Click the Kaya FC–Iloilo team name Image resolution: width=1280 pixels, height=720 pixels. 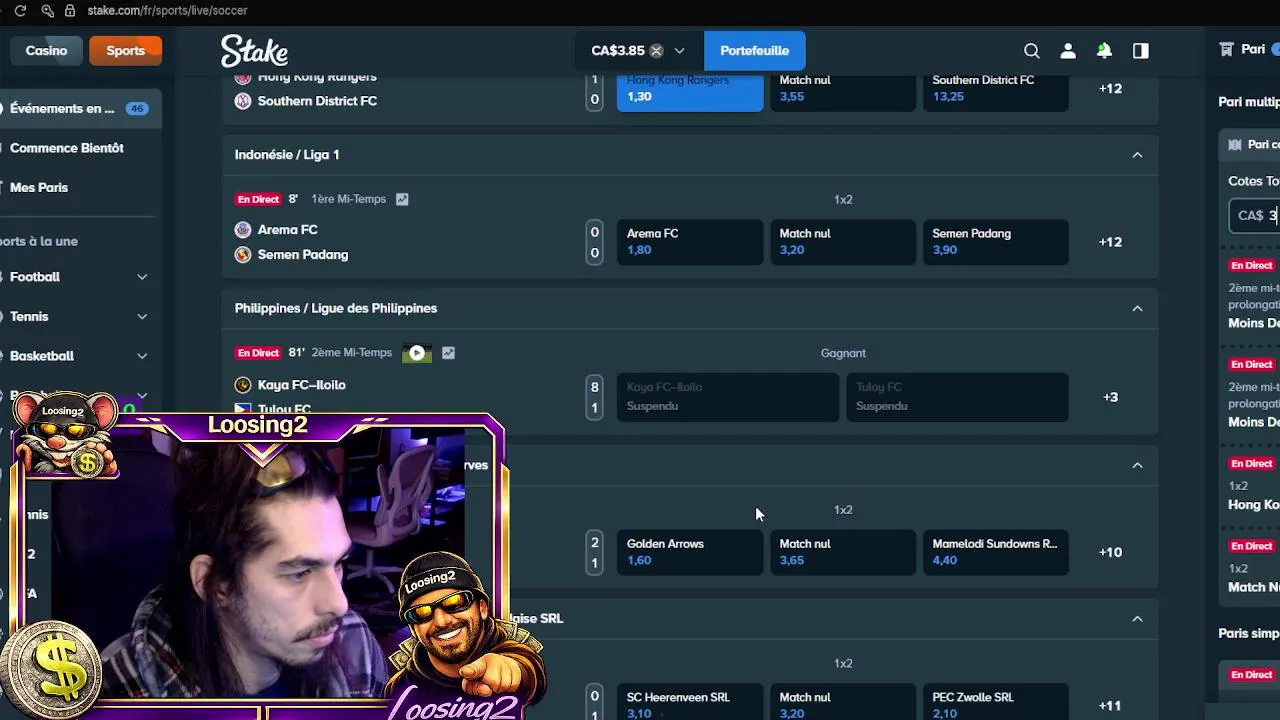pyautogui.click(x=301, y=385)
